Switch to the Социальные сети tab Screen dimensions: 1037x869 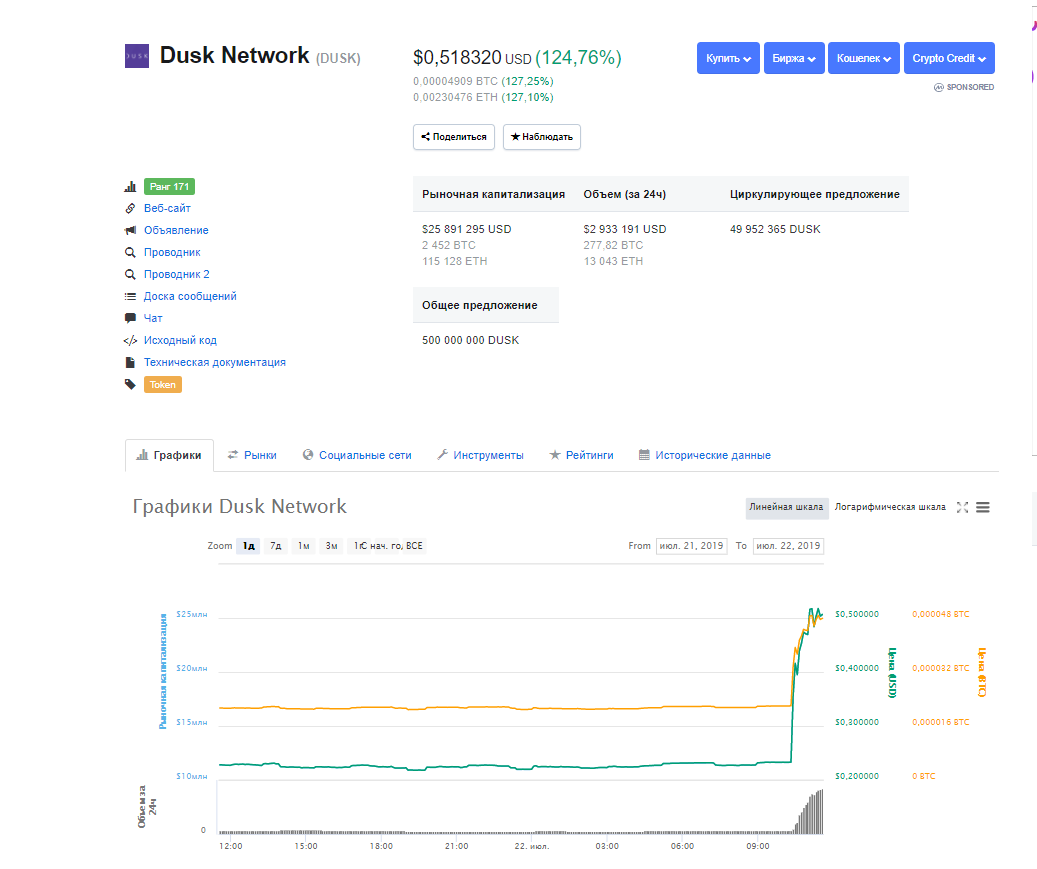tap(357, 455)
